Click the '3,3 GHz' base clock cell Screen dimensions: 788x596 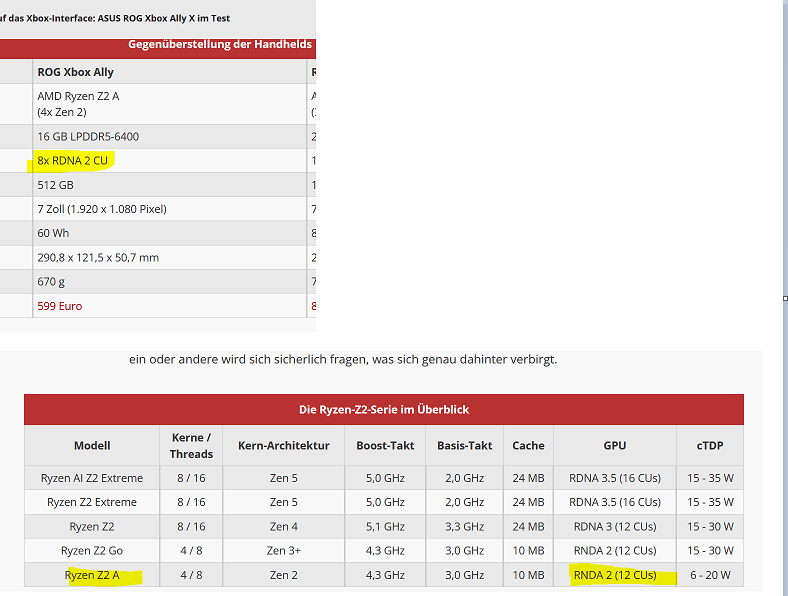(464, 527)
